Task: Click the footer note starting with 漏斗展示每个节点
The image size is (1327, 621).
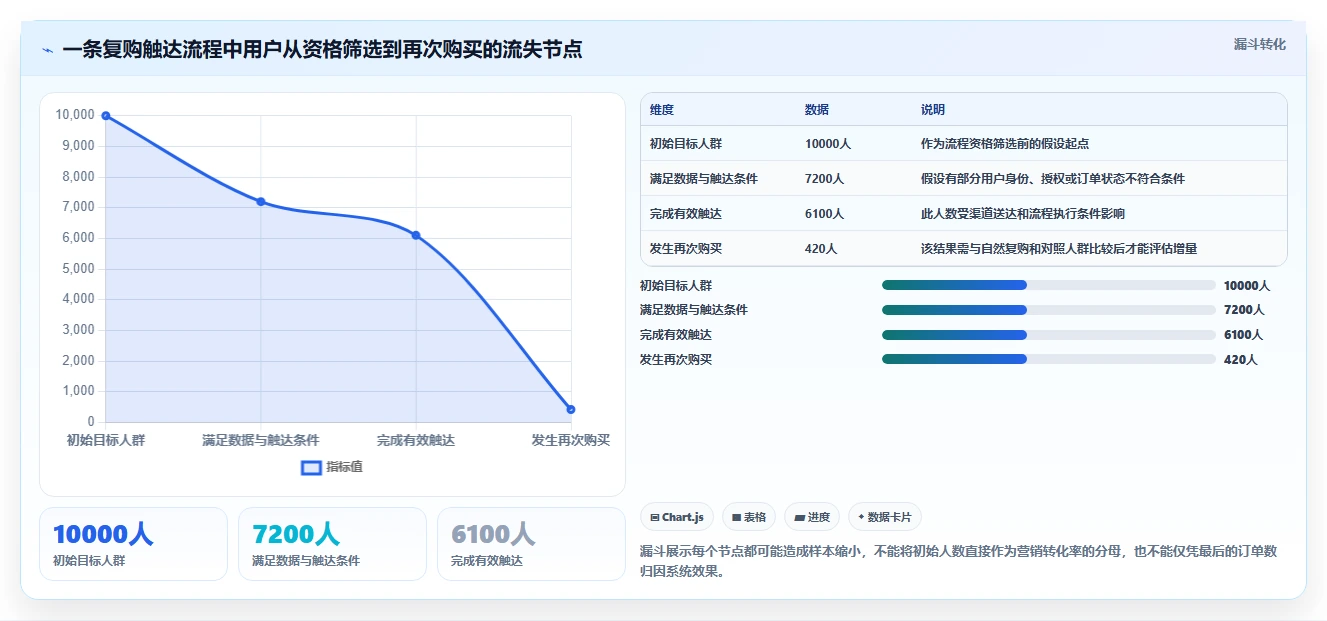Action: (958, 561)
